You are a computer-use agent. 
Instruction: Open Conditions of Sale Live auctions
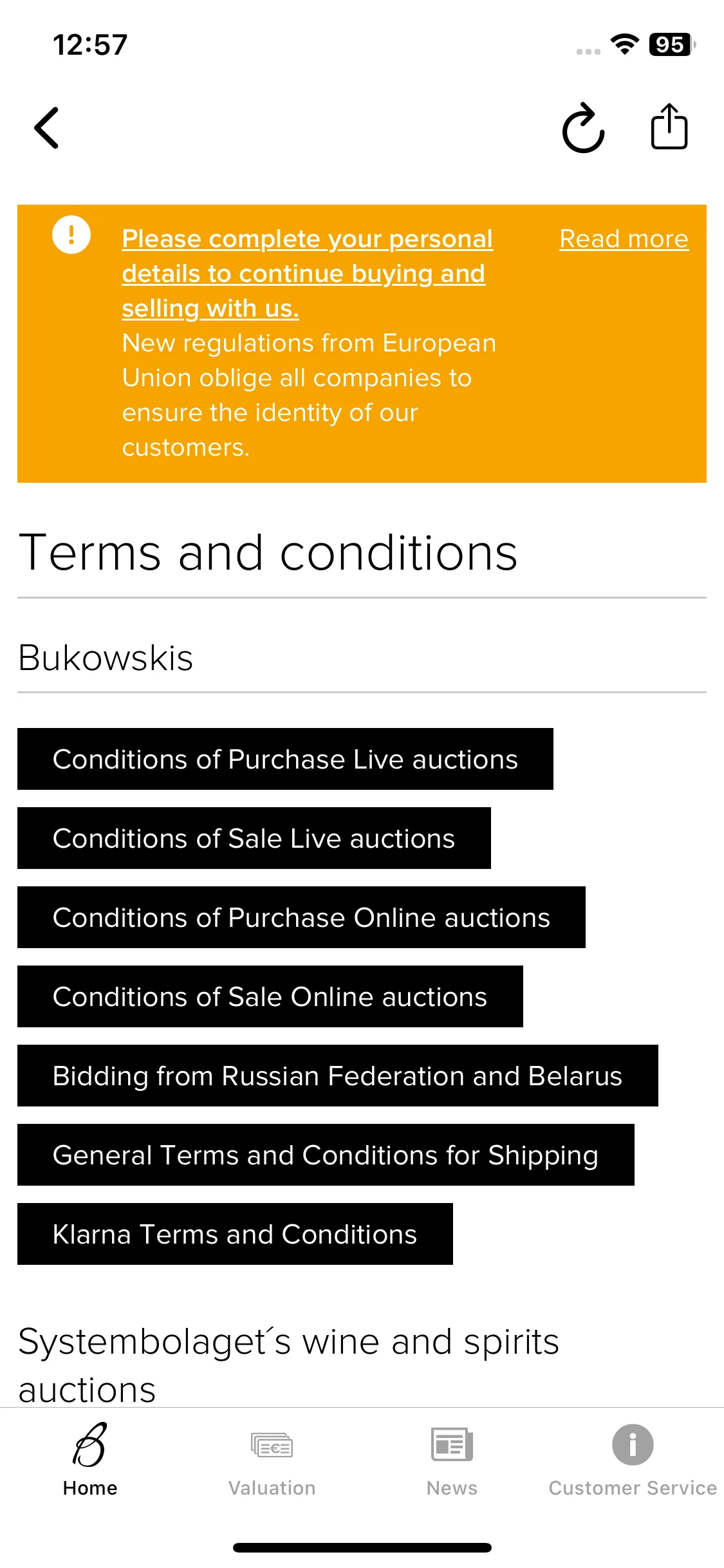pos(254,838)
